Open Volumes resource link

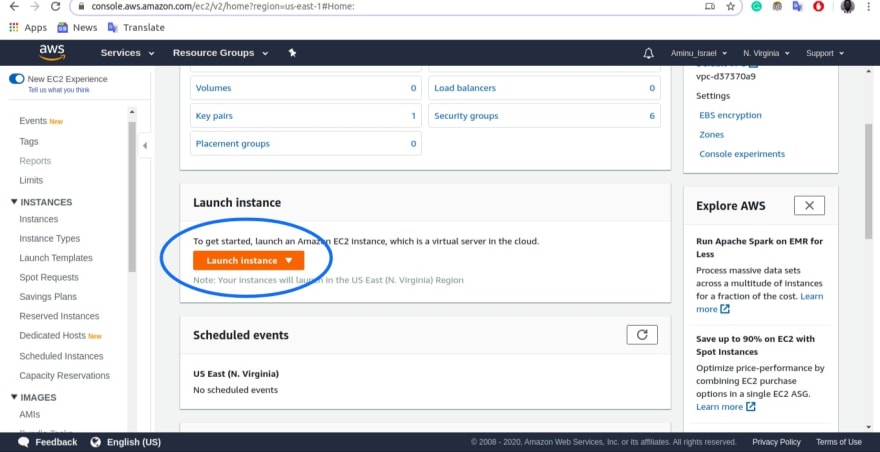coord(213,88)
